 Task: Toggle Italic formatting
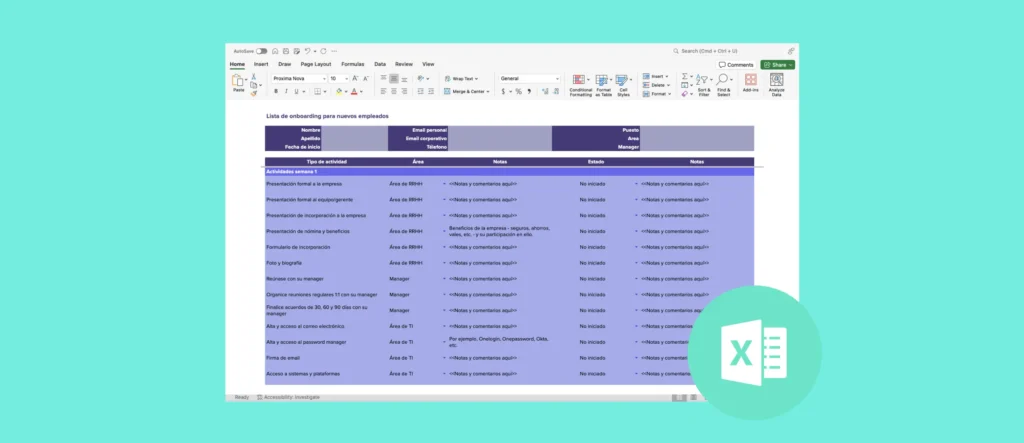point(286,91)
